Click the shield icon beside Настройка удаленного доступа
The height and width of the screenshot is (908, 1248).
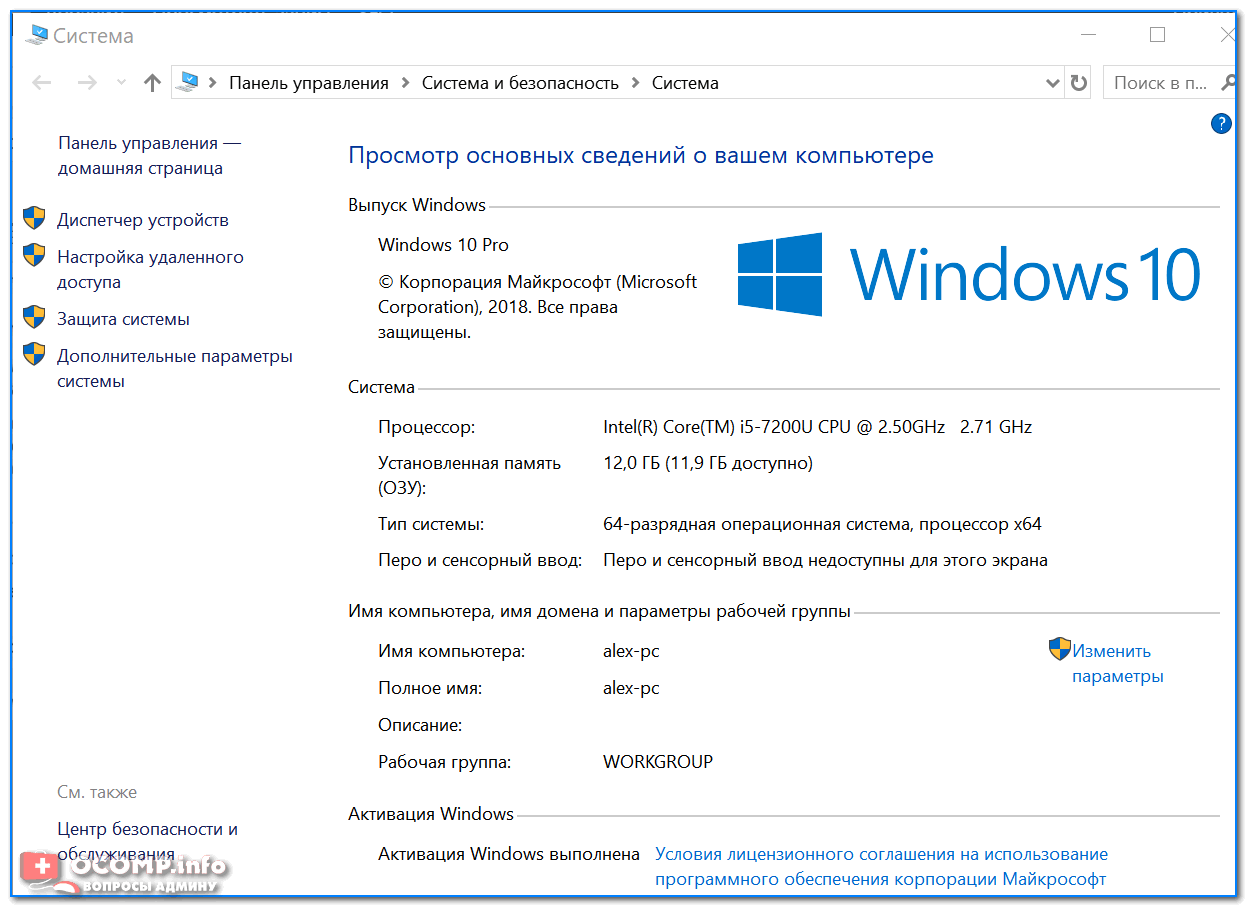pos(34,256)
